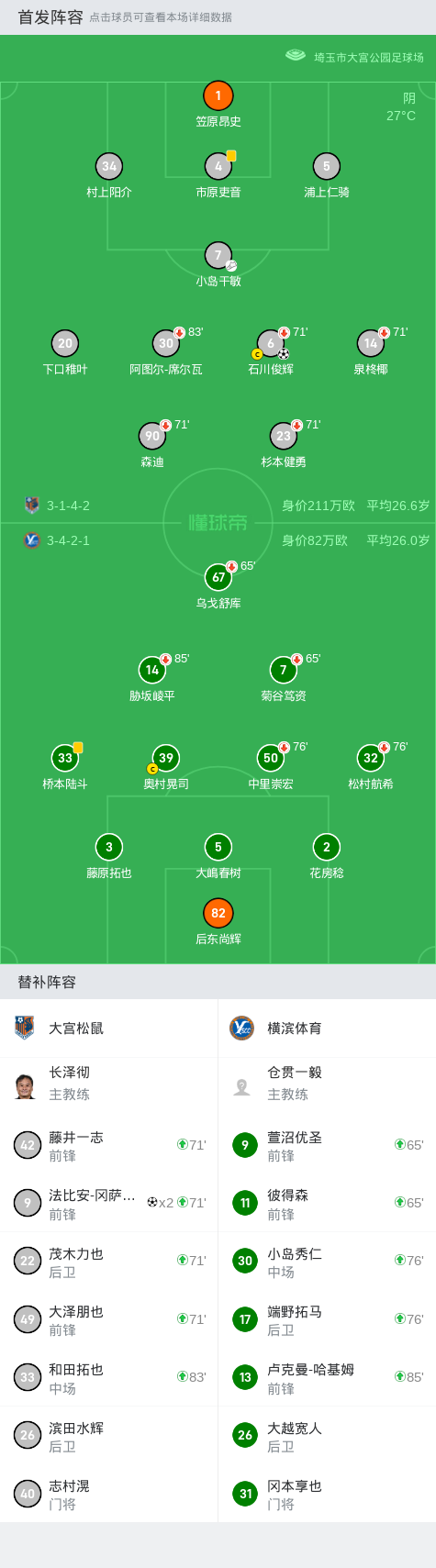The width and height of the screenshot is (436, 1568).
Task: Tap 石川俊輝 captain number 6 icon
Action: point(271,343)
